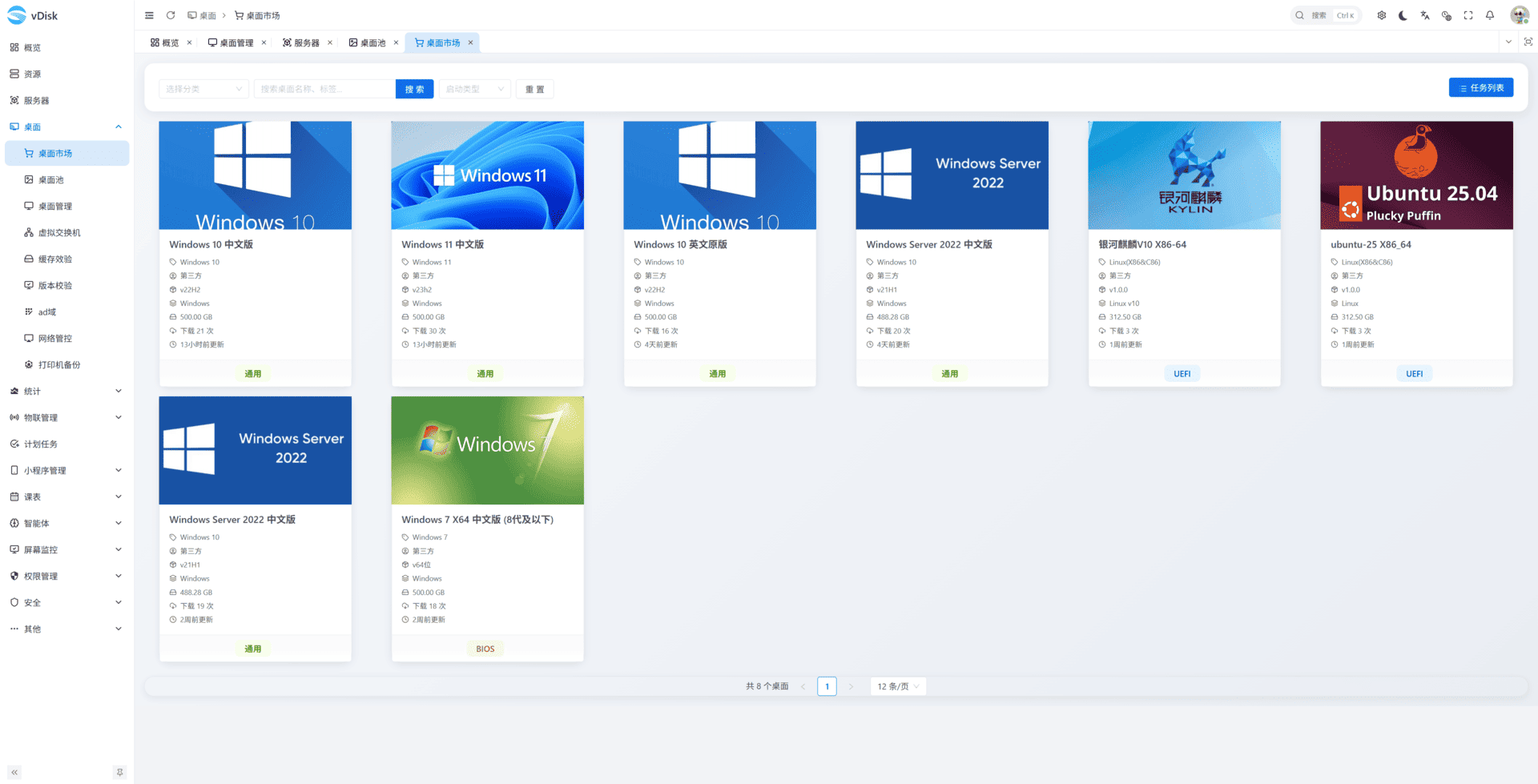Click the Windows 10 英文原版 title
Image resolution: width=1538 pixels, height=784 pixels.
pyautogui.click(x=680, y=244)
